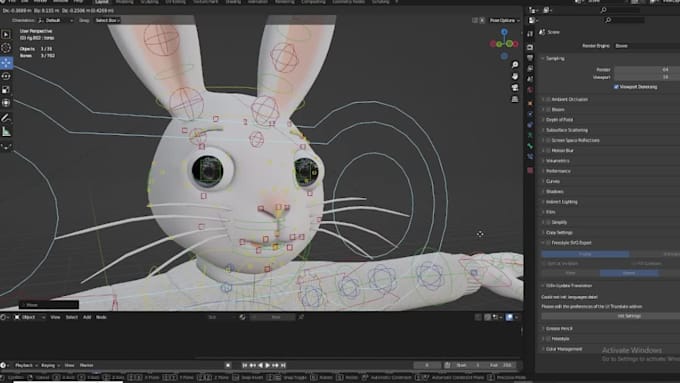This screenshot has width=680, height=383.
Task: Open the Texture properties tab icon
Action: (530, 170)
